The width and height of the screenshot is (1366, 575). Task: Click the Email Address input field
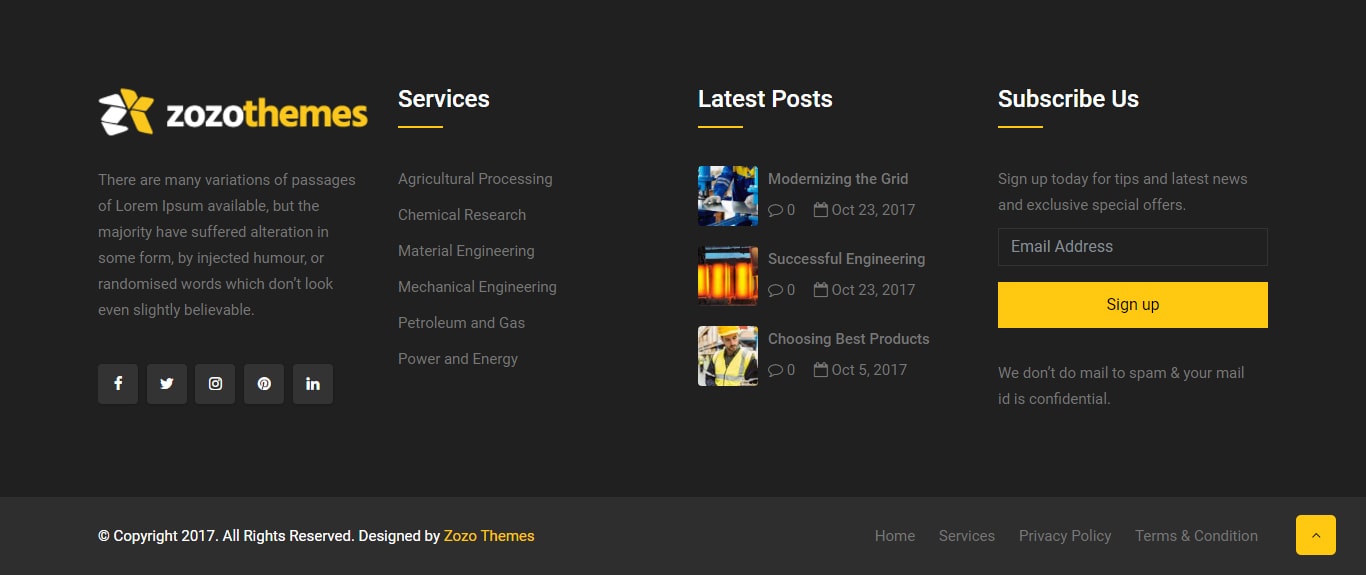pos(1132,247)
